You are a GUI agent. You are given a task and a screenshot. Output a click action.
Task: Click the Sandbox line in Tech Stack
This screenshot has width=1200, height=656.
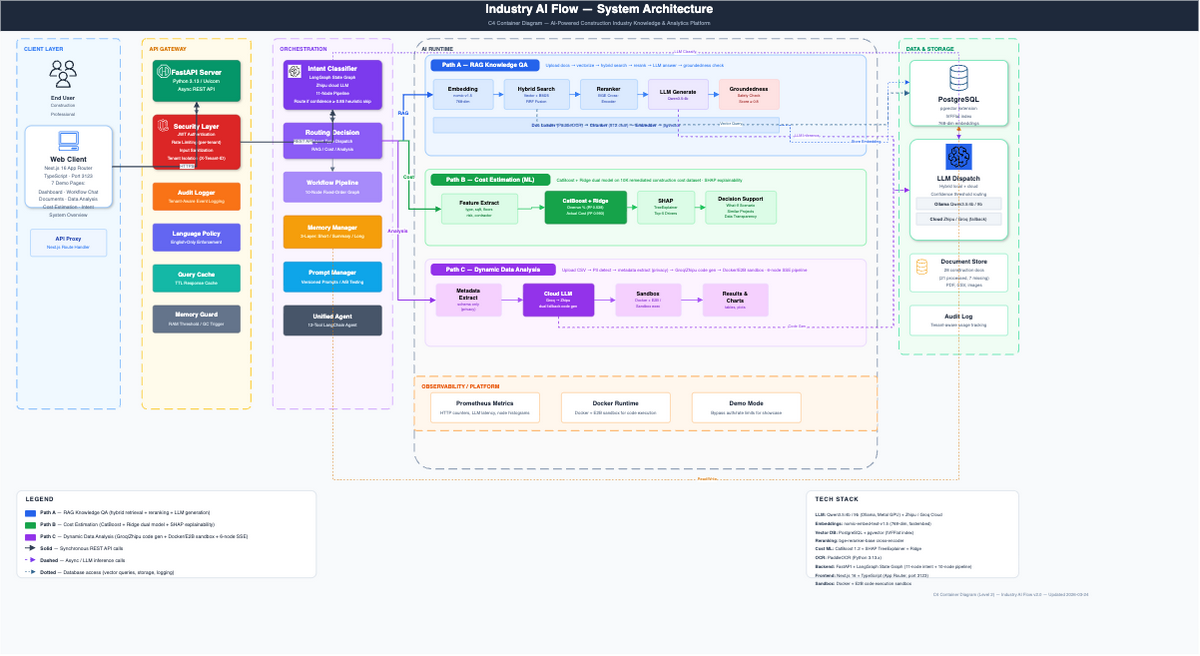[864, 582]
